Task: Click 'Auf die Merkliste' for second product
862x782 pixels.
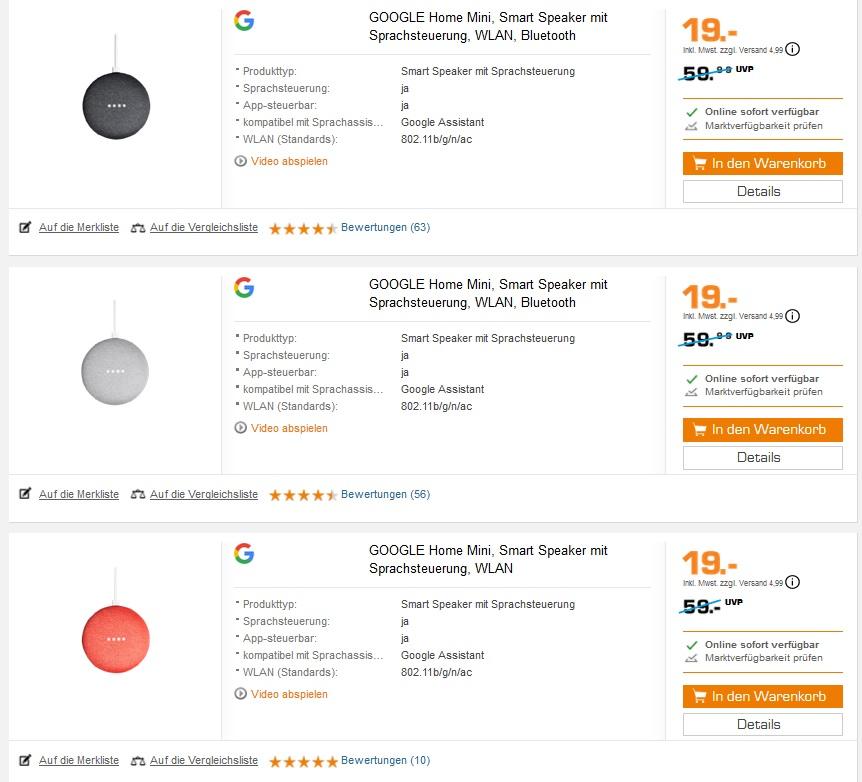Action: (78, 494)
